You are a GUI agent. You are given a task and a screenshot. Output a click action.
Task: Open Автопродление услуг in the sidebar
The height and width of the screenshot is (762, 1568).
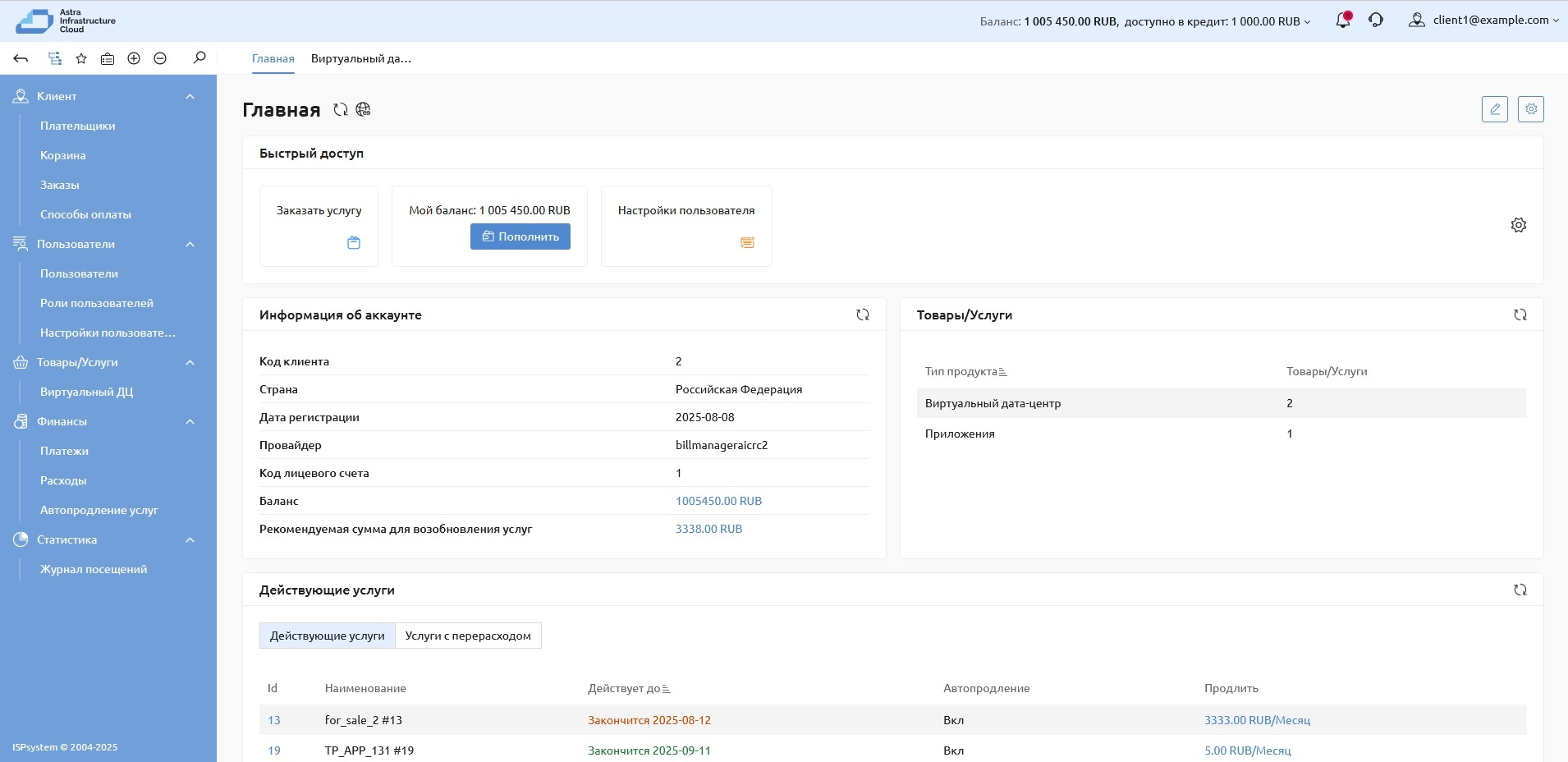click(x=99, y=510)
